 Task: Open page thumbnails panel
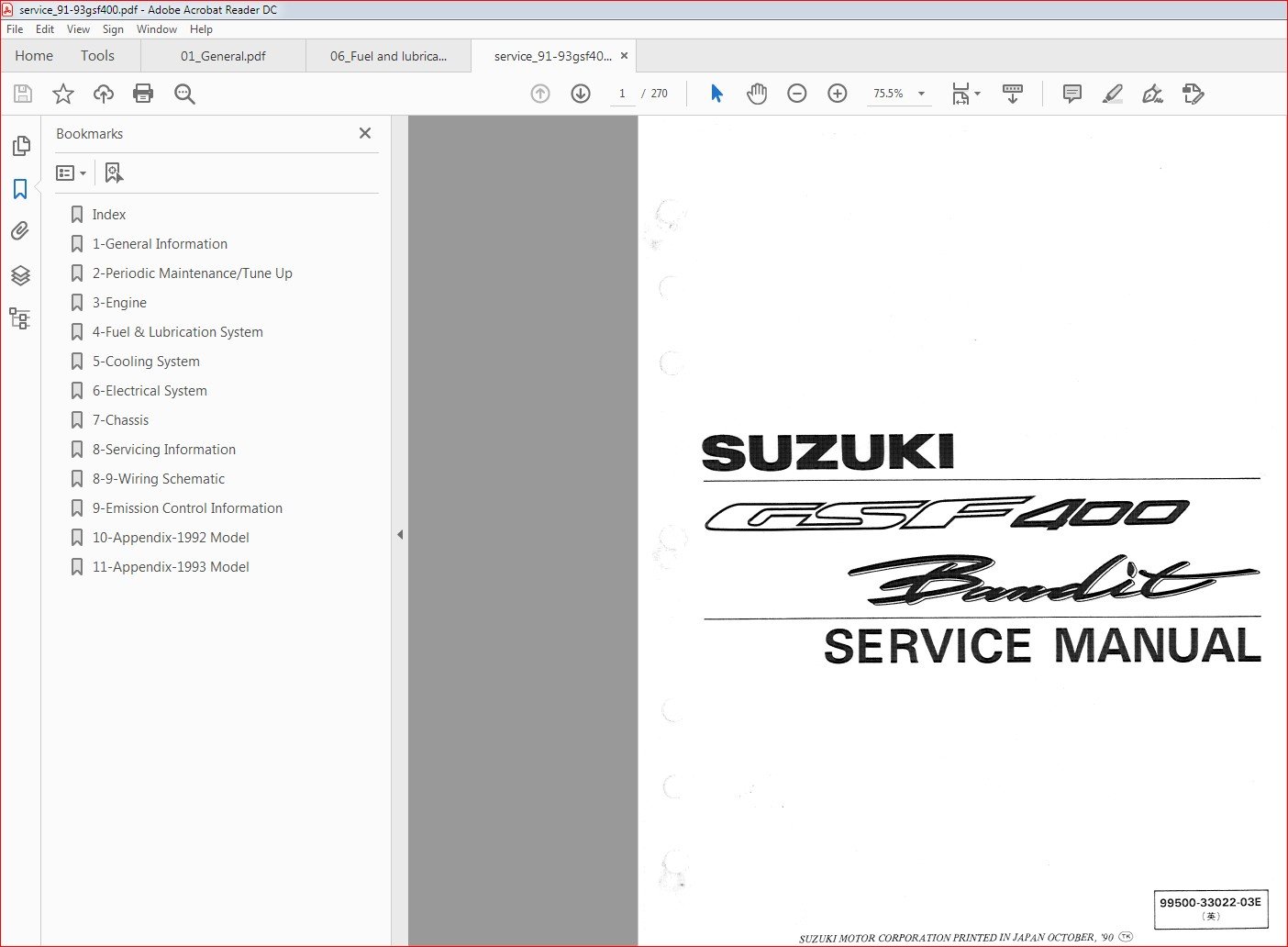[x=20, y=146]
